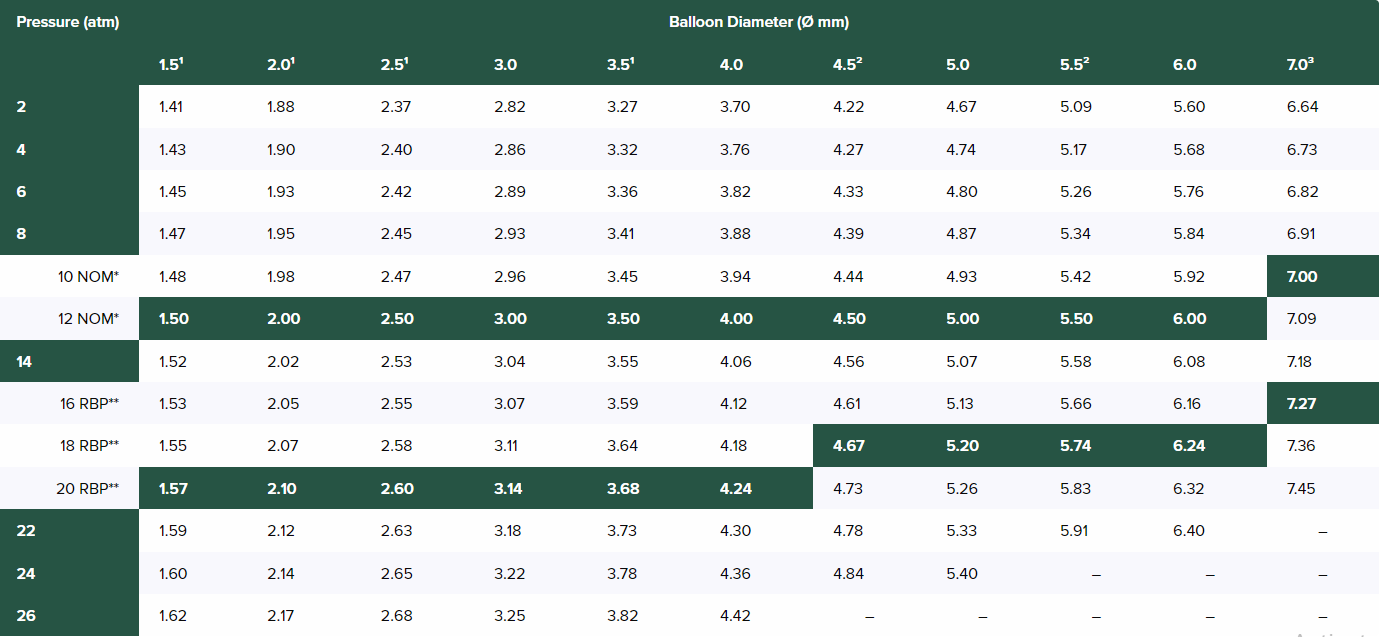Screen dimensions: 1383x637
Task: Select the 14 atm pressure row header
Action: coord(26,362)
